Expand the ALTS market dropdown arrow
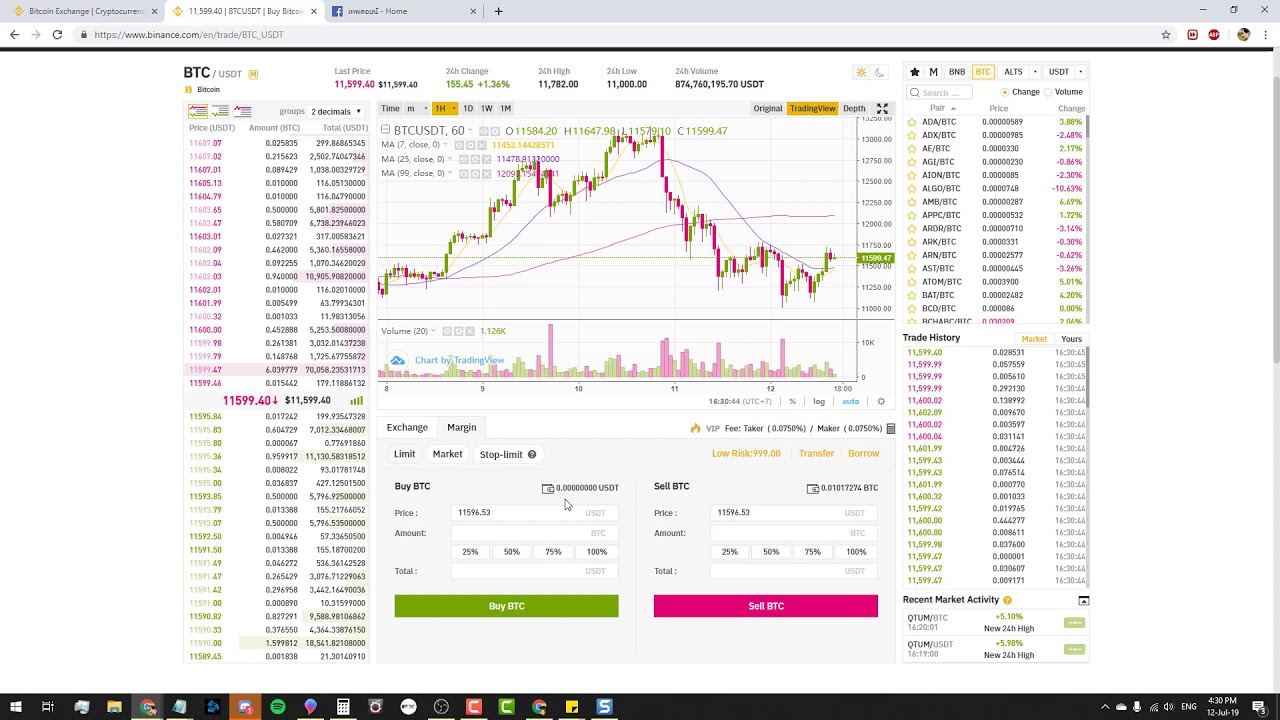Screen dimensions: 1280x720 1035,72
